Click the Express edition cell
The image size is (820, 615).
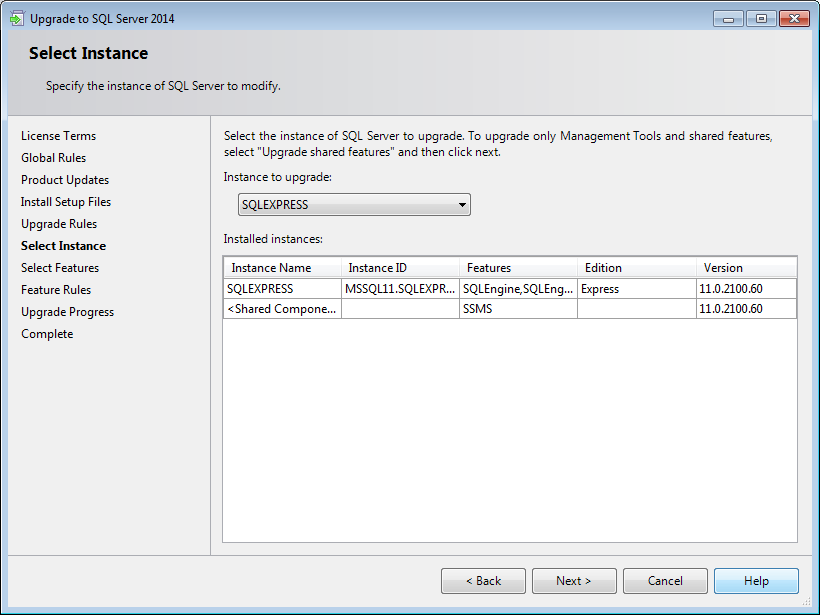[x=637, y=289]
